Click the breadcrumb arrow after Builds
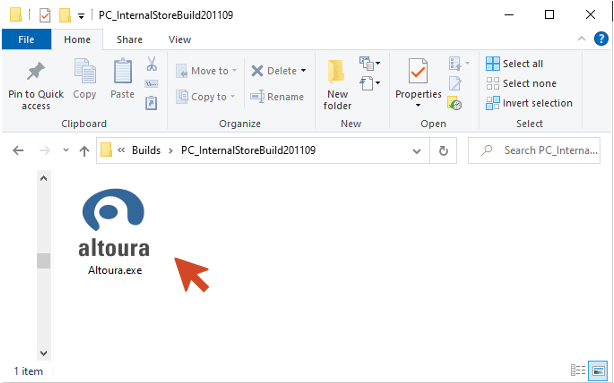This screenshot has height=383, width=614. coord(171,151)
